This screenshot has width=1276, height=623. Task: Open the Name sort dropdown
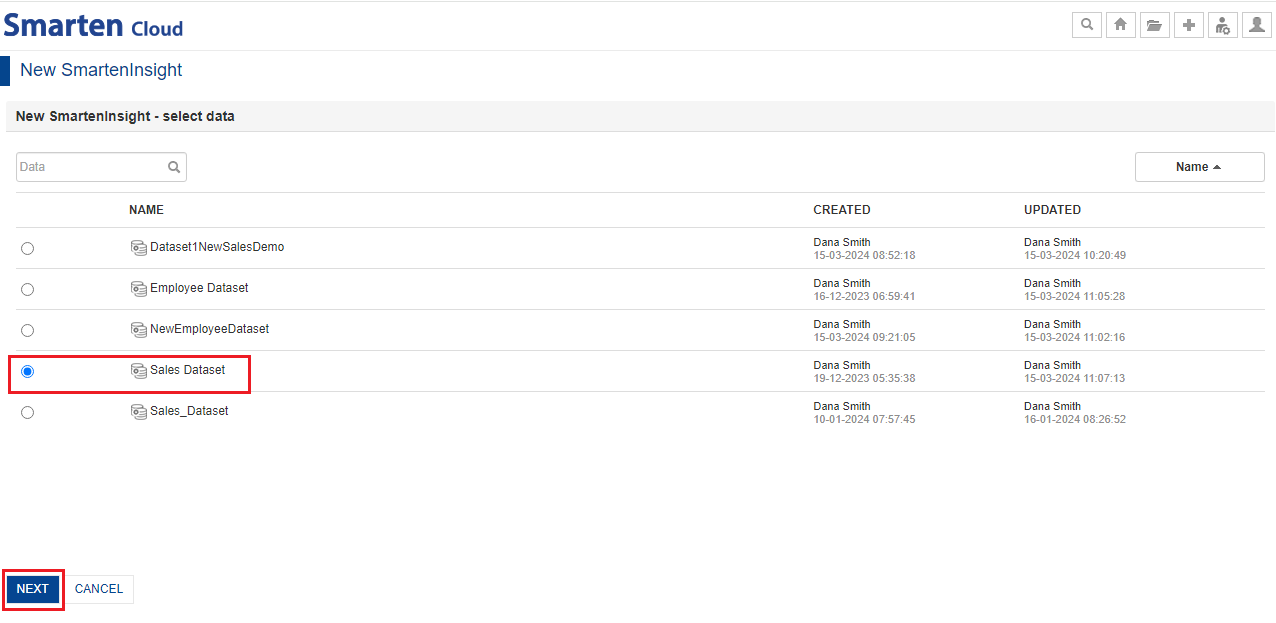1199,167
